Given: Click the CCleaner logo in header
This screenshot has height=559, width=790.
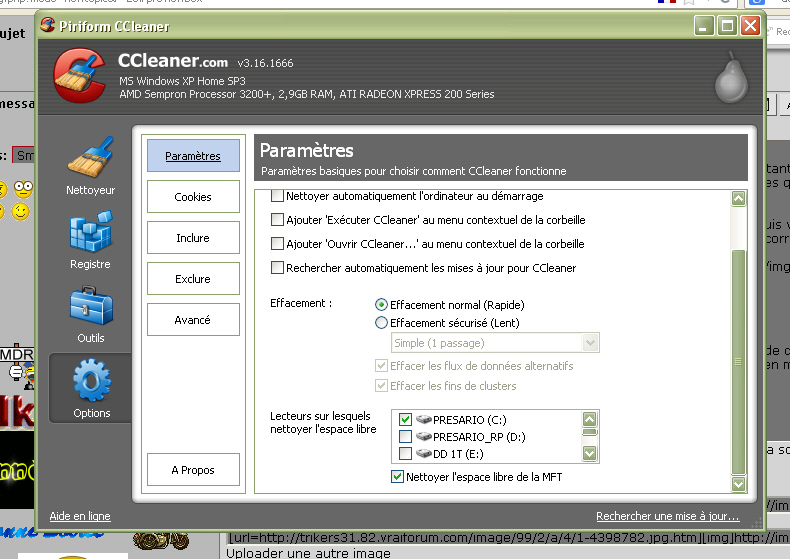Looking at the screenshot, I should [x=80, y=76].
